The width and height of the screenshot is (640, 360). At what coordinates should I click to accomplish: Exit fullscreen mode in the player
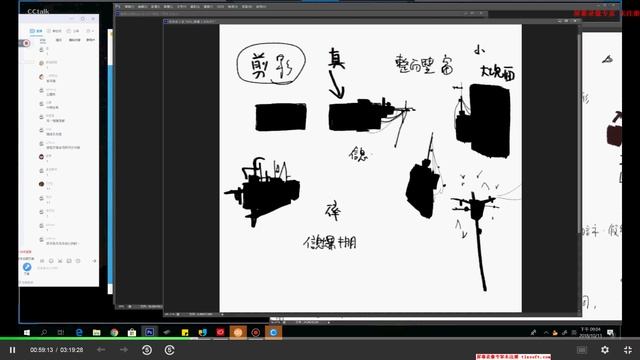[628, 350]
